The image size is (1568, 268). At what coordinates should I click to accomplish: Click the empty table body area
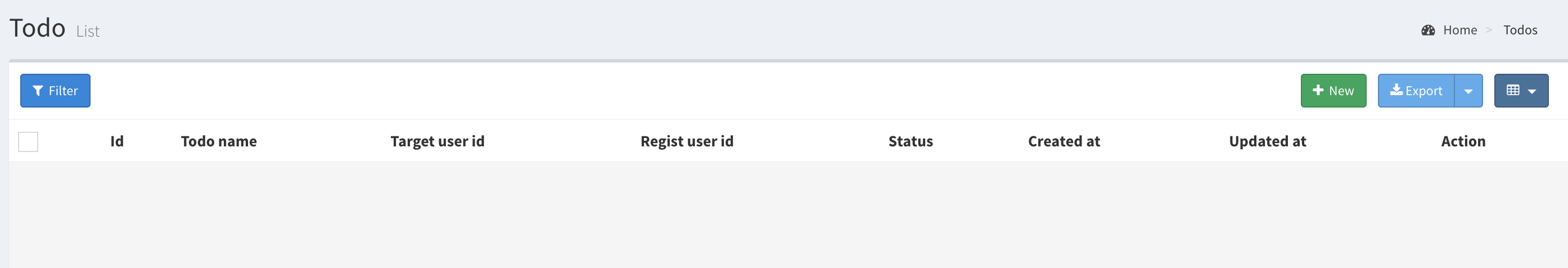(x=784, y=213)
